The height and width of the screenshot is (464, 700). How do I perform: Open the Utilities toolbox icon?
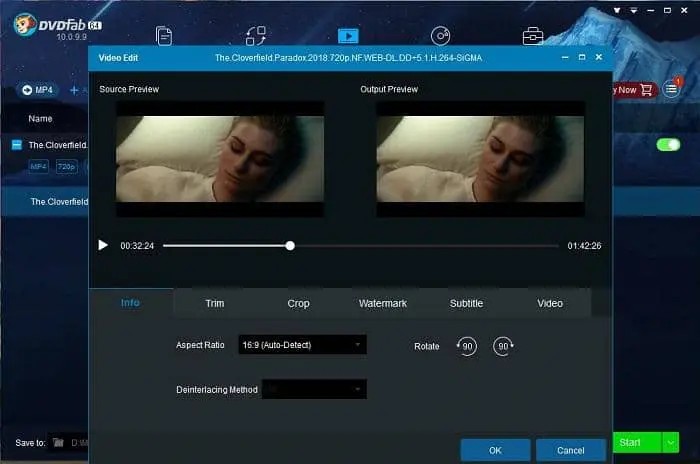[533, 36]
